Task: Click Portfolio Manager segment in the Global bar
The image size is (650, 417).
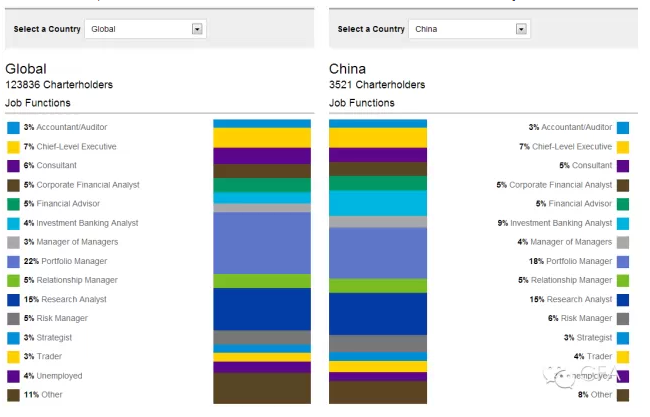Action: pos(262,243)
